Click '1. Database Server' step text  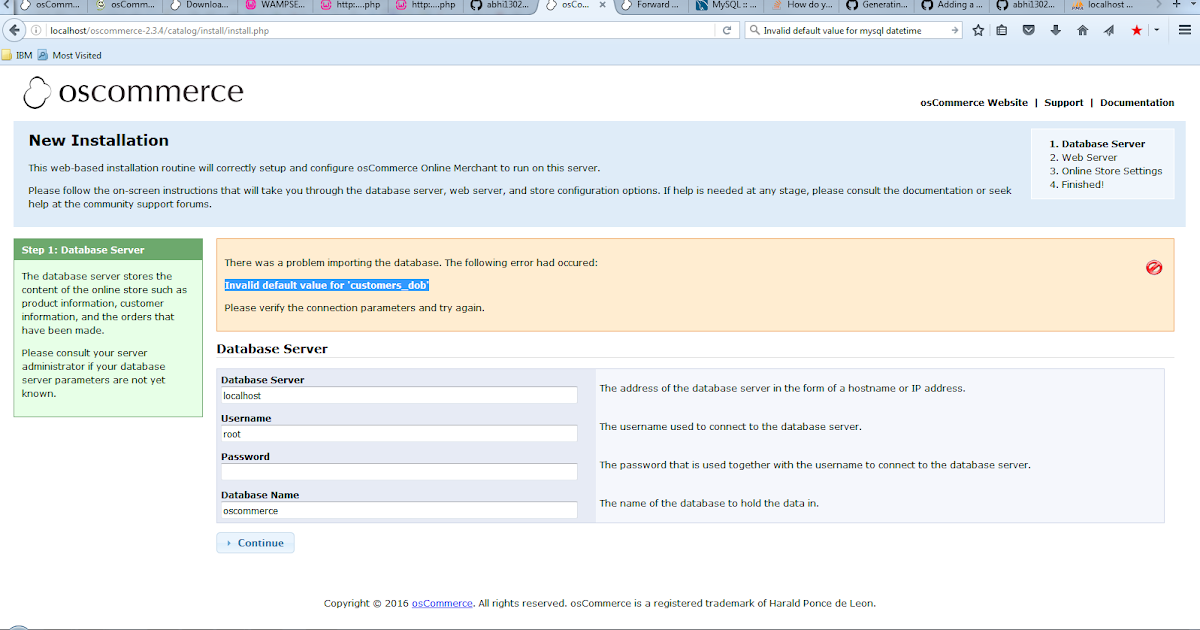(1097, 144)
